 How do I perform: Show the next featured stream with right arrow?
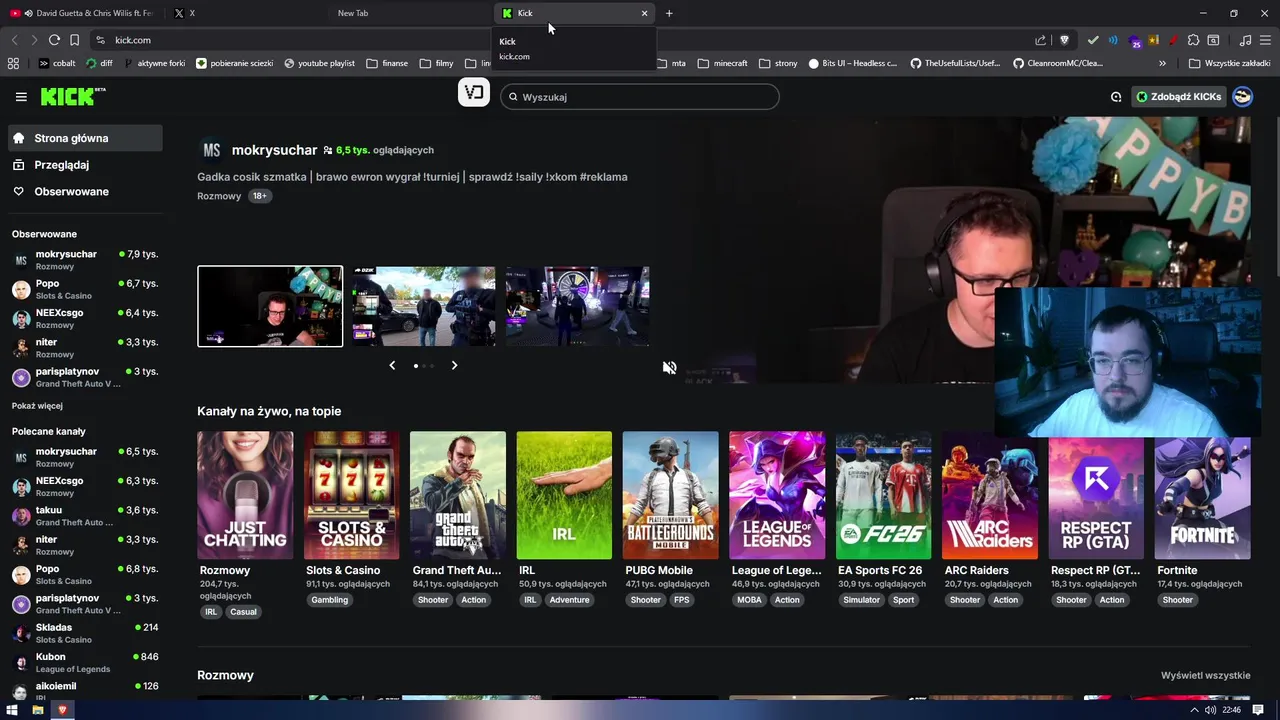(454, 366)
